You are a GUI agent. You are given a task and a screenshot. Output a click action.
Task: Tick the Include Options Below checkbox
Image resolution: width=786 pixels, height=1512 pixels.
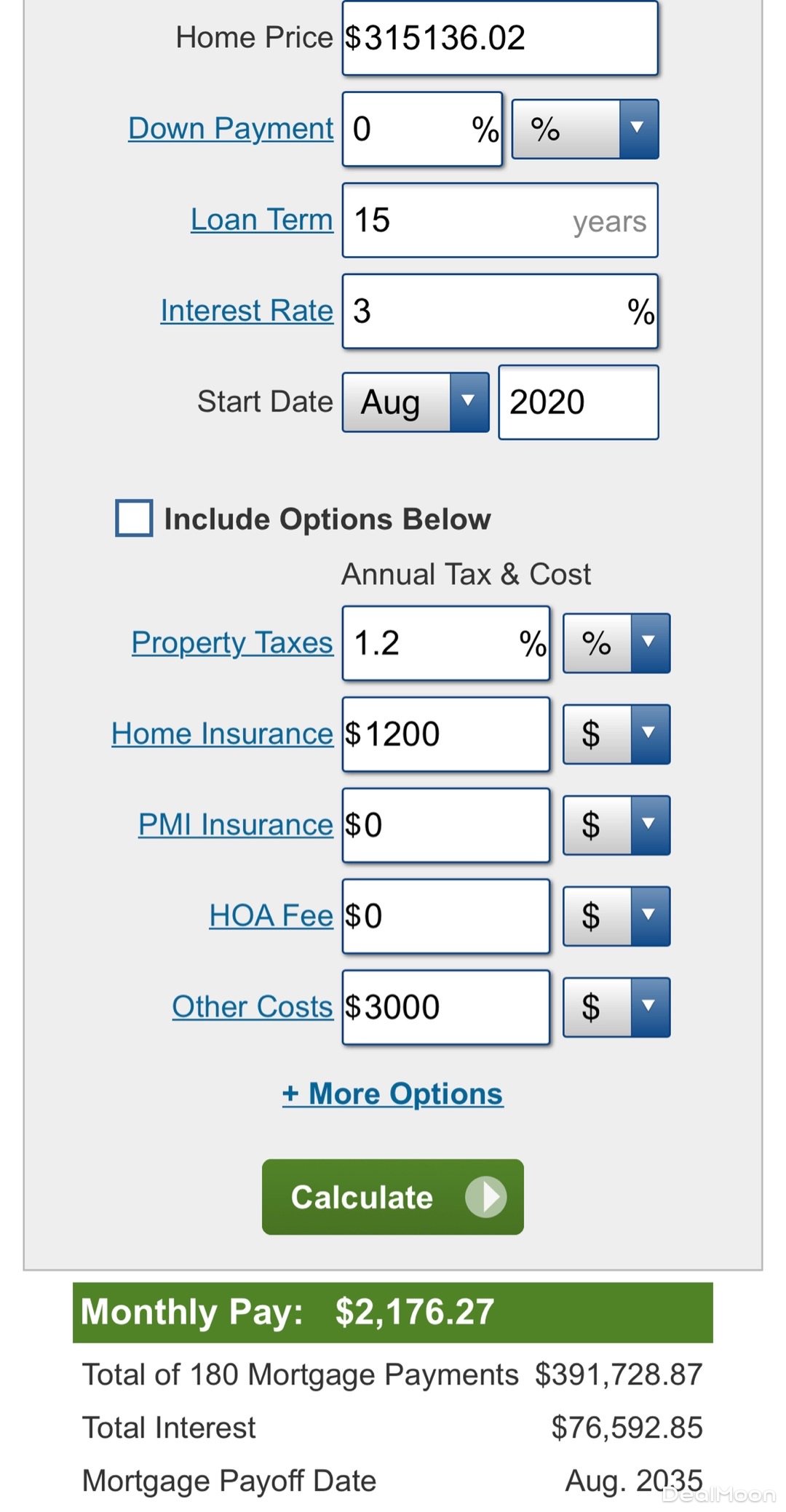coord(134,518)
